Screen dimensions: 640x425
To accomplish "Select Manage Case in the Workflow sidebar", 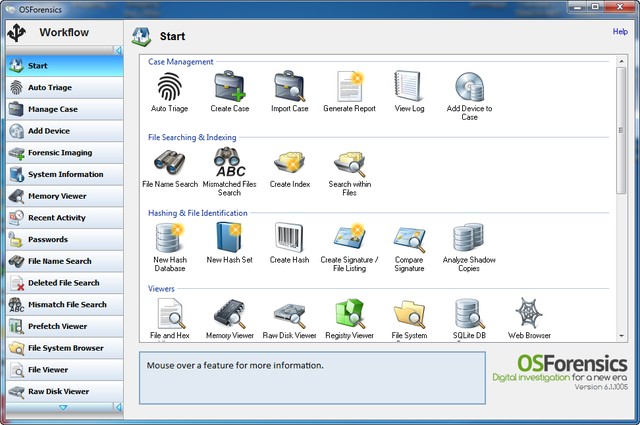I will tap(60, 109).
